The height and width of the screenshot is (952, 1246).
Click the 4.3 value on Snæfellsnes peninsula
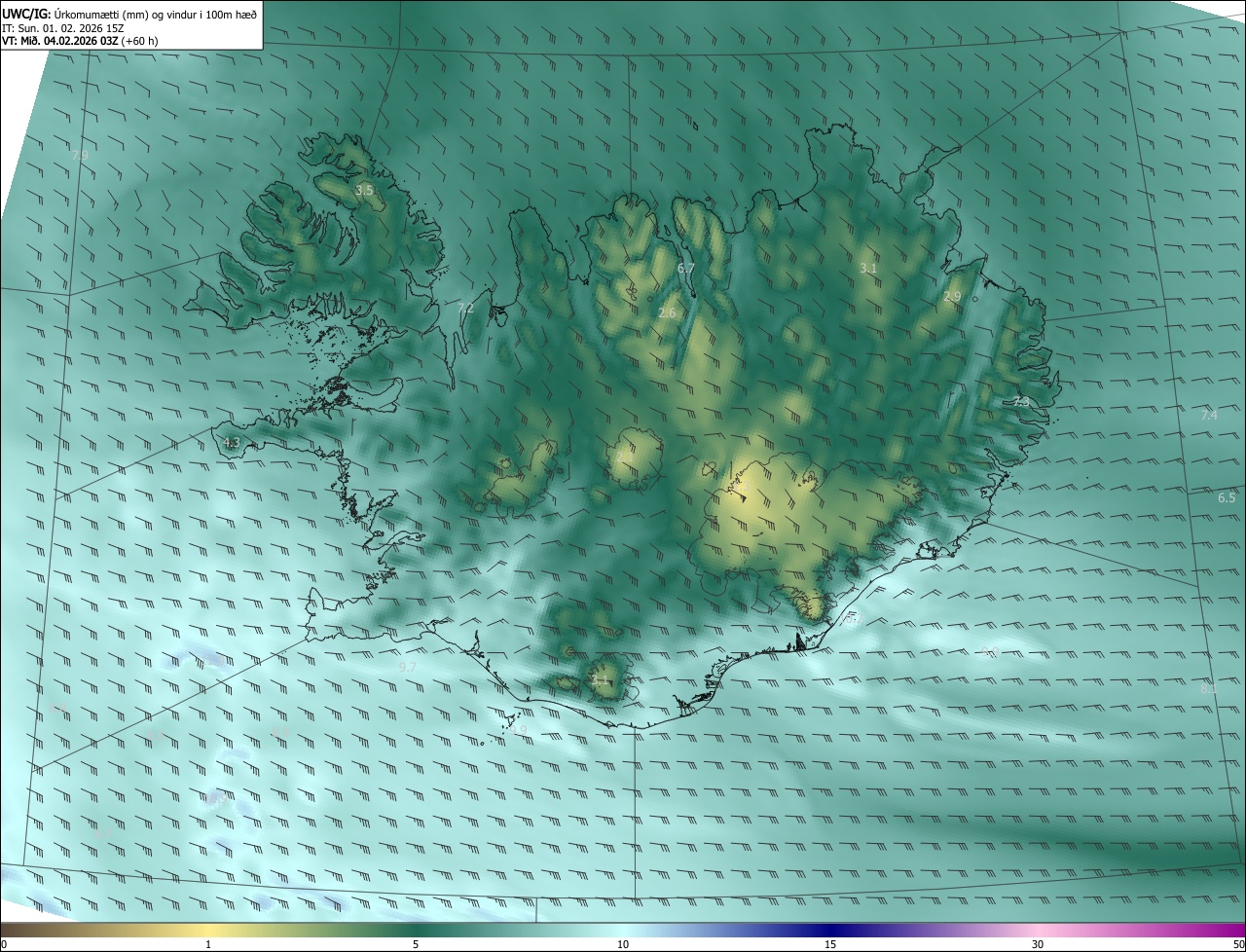(231, 443)
